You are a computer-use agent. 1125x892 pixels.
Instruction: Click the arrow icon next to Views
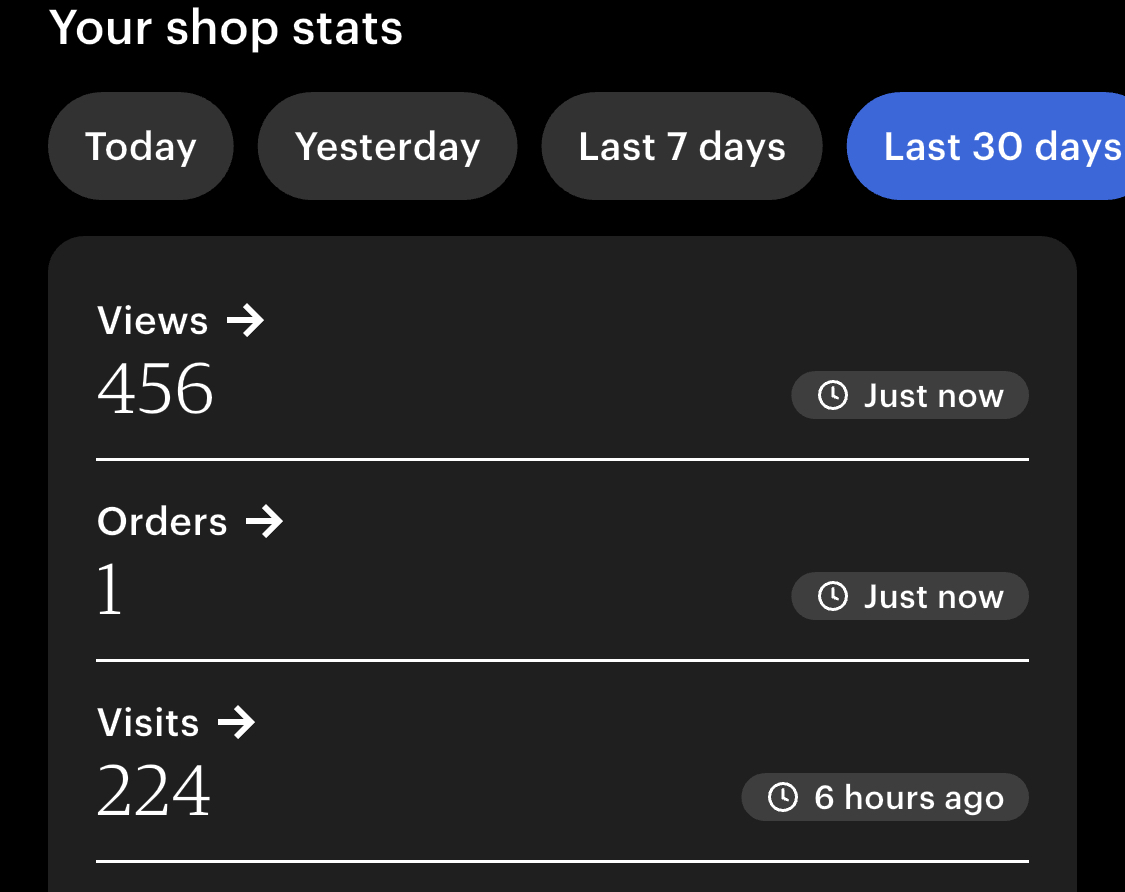click(x=245, y=321)
